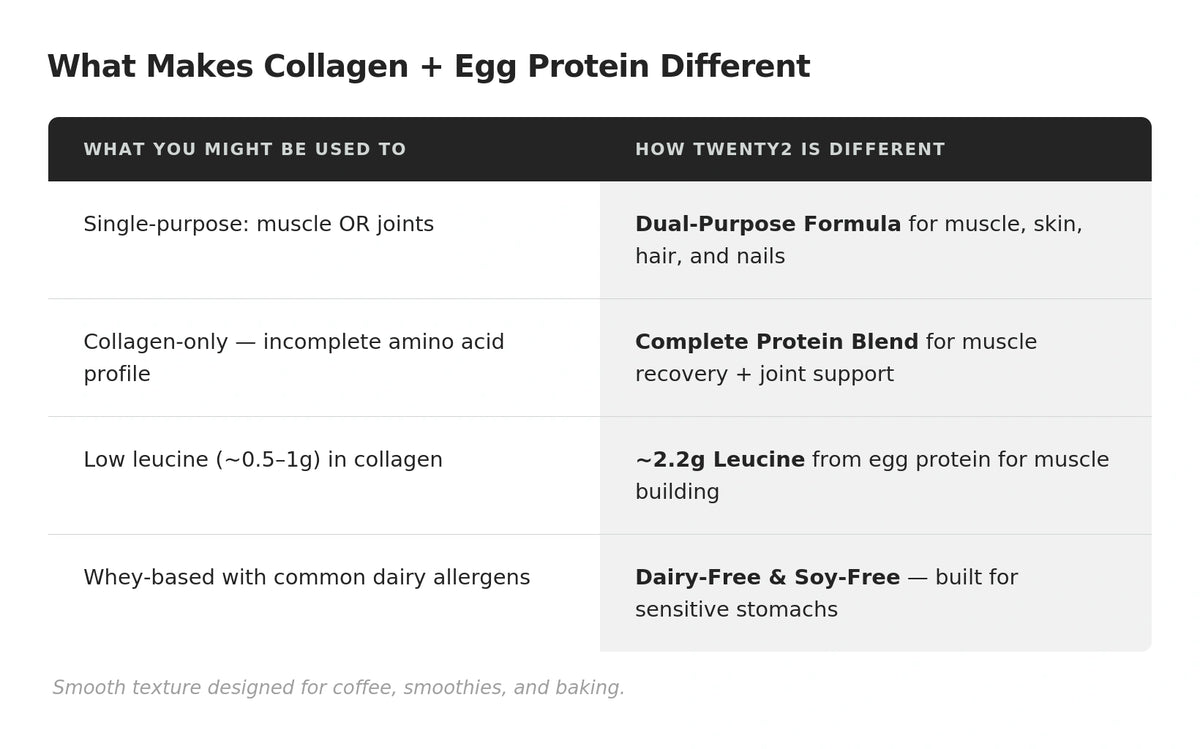
Task: Click '— built for' text after Soy-Free
Action: tap(962, 578)
